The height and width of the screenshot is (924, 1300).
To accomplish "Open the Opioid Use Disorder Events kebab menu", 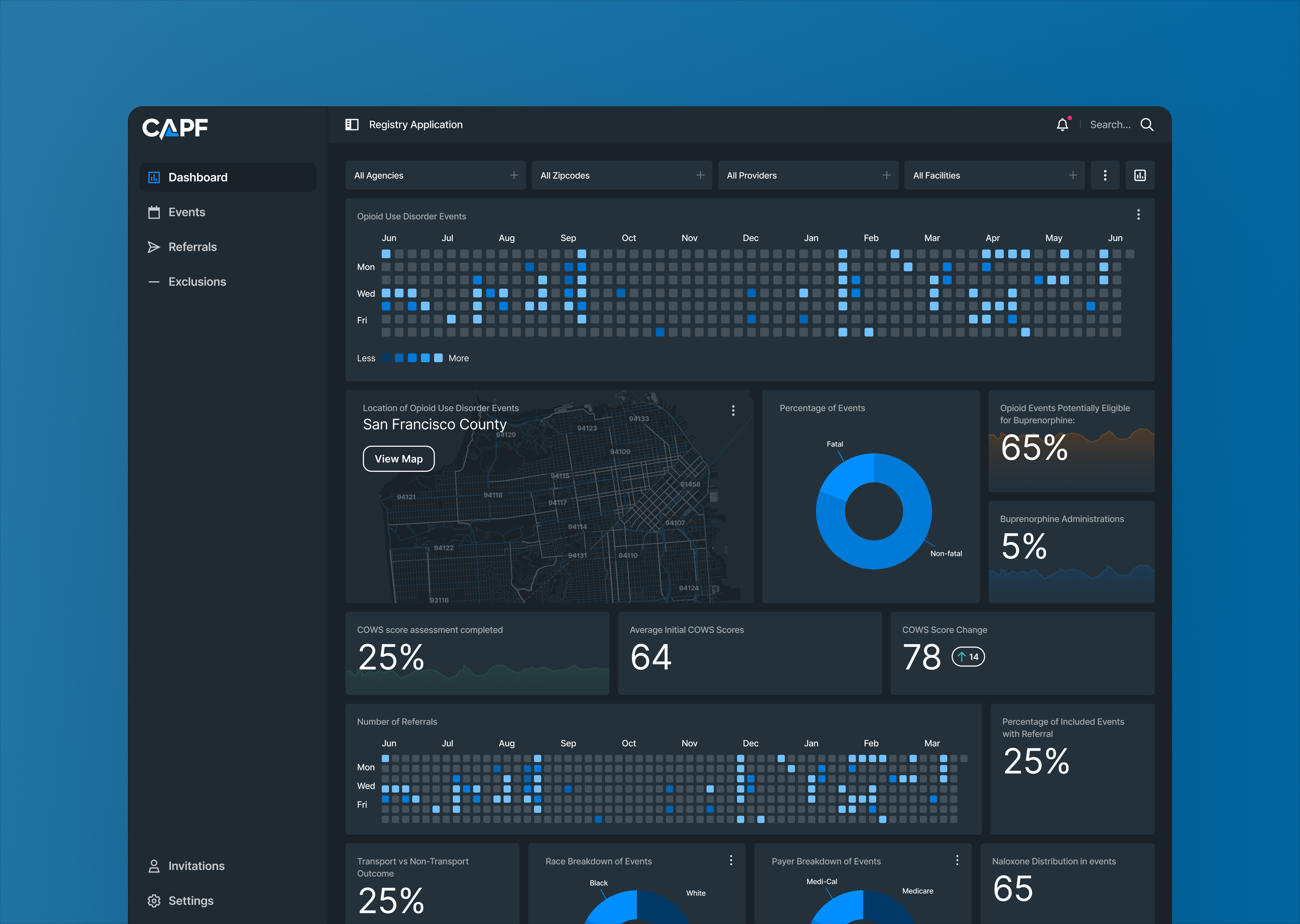I will click(x=1139, y=215).
